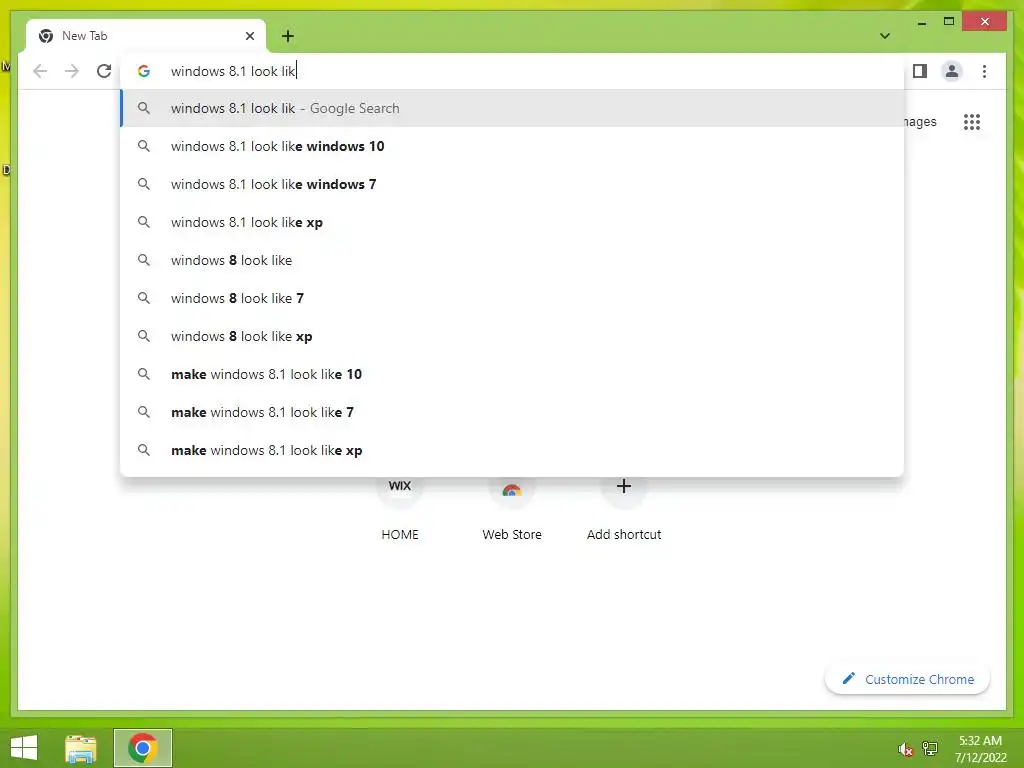1024x768 pixels.
Task: Click search icon beside 'make windows 8.1 look like 10'
Action: 144,374
